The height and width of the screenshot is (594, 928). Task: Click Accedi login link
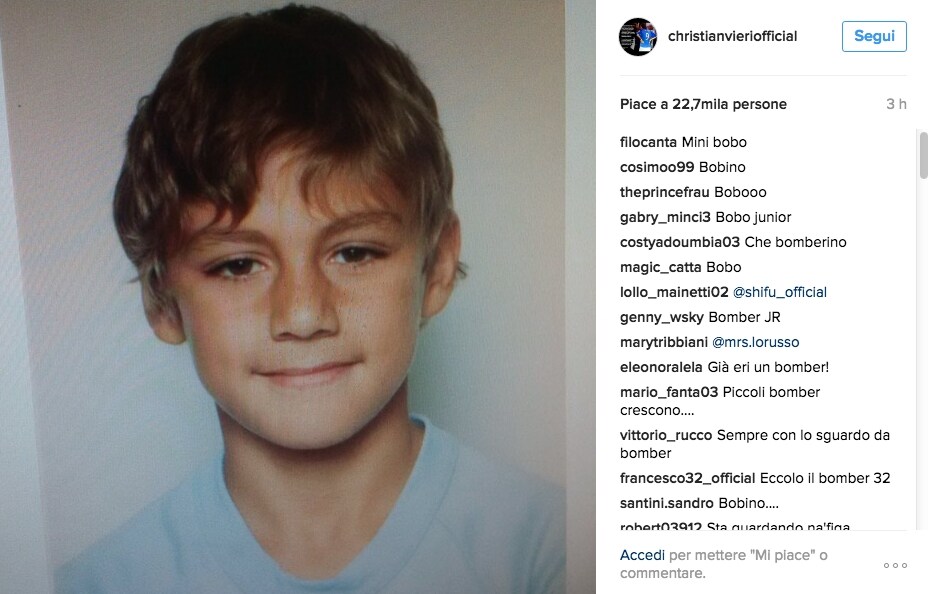[x=642, y=555]
